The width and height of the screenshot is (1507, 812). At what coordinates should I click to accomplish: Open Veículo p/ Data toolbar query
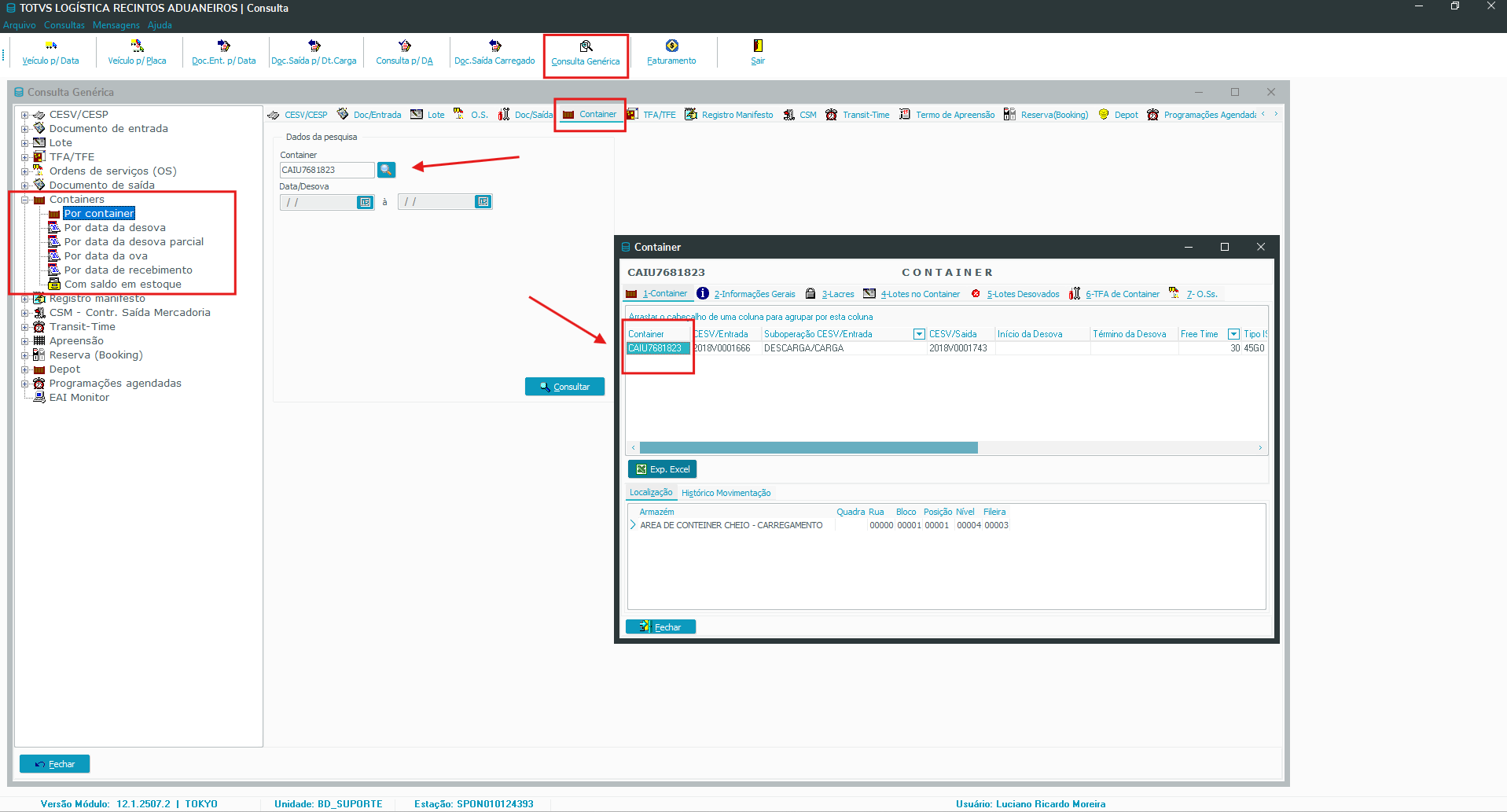coord(50,53)
